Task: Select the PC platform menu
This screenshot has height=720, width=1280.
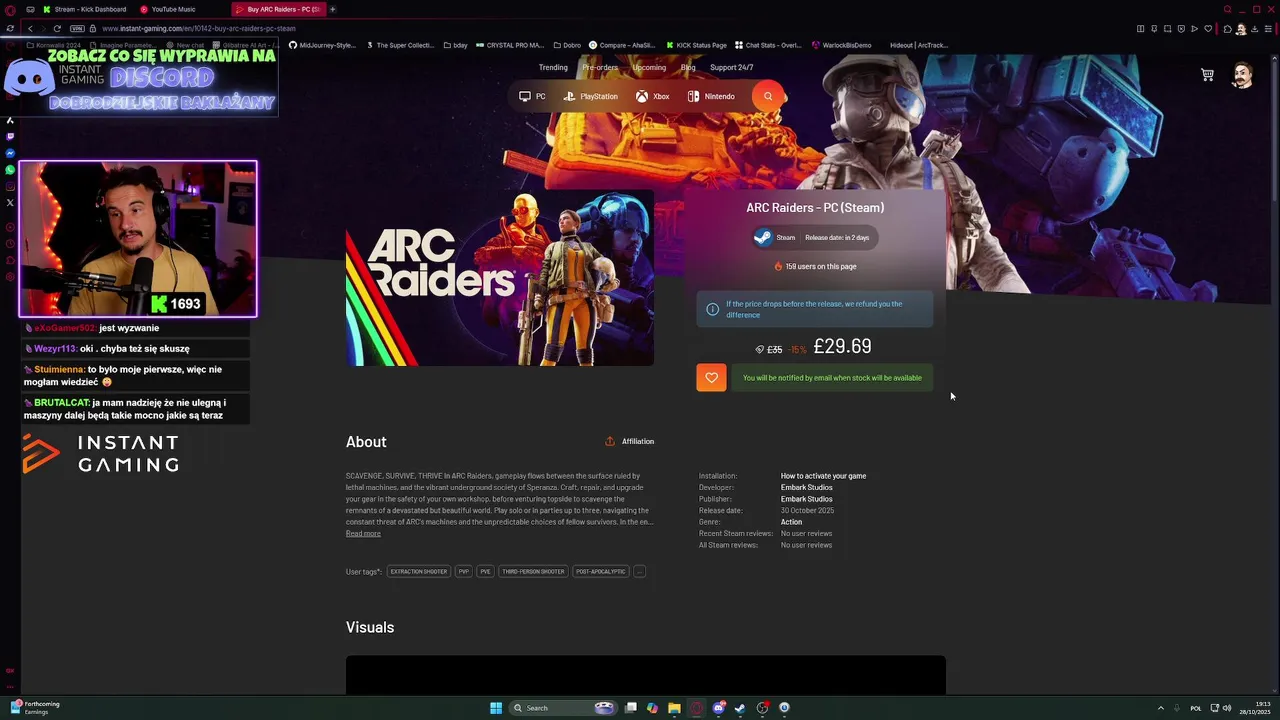Action: tap(532, 96)
